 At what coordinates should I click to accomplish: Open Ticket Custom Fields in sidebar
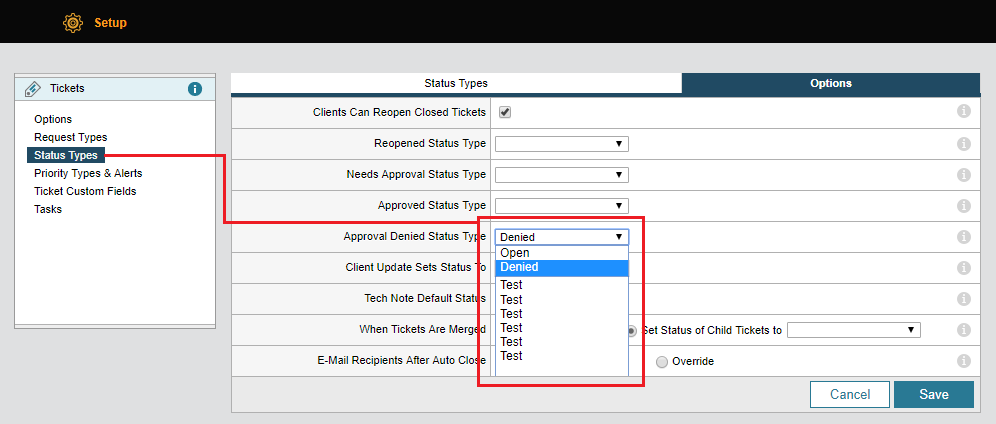85,191
